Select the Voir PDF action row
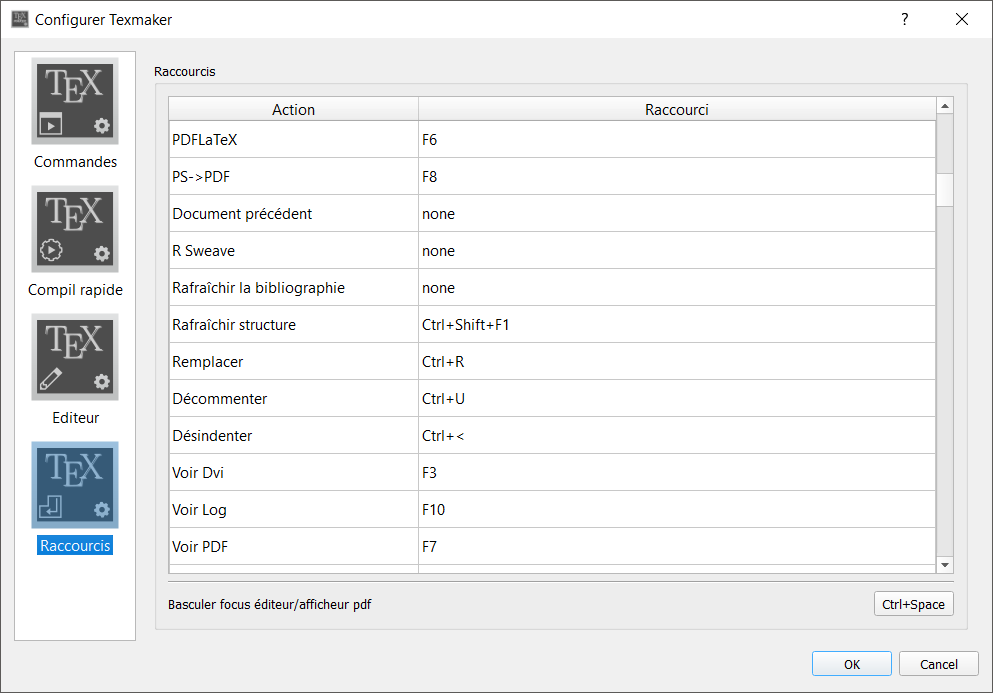This screenshot has height=693, width=993. point(293,547)
